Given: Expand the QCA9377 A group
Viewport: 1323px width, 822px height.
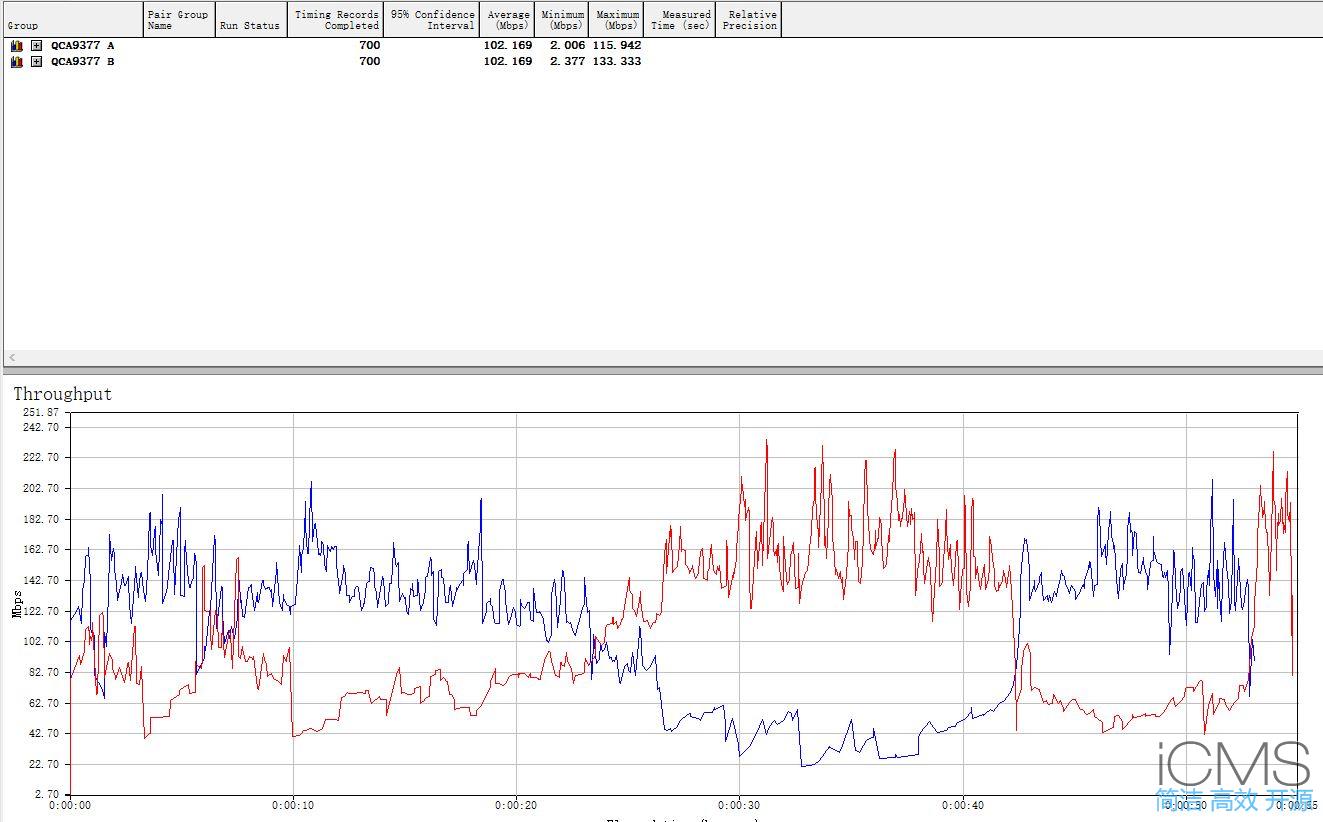Looking at the screenshot, I should [37, 45].
